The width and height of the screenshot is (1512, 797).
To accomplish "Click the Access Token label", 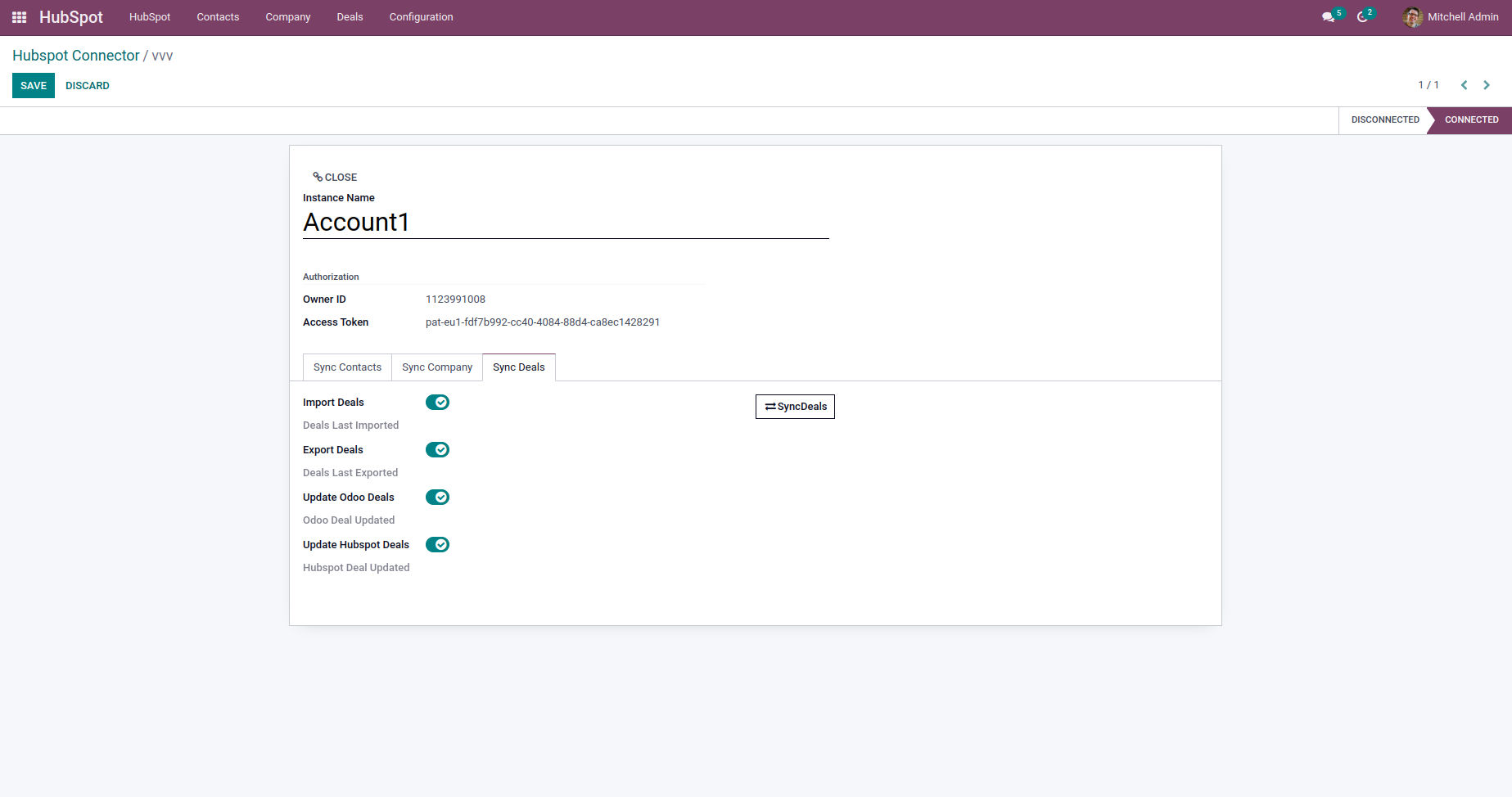I will [336, 322].
